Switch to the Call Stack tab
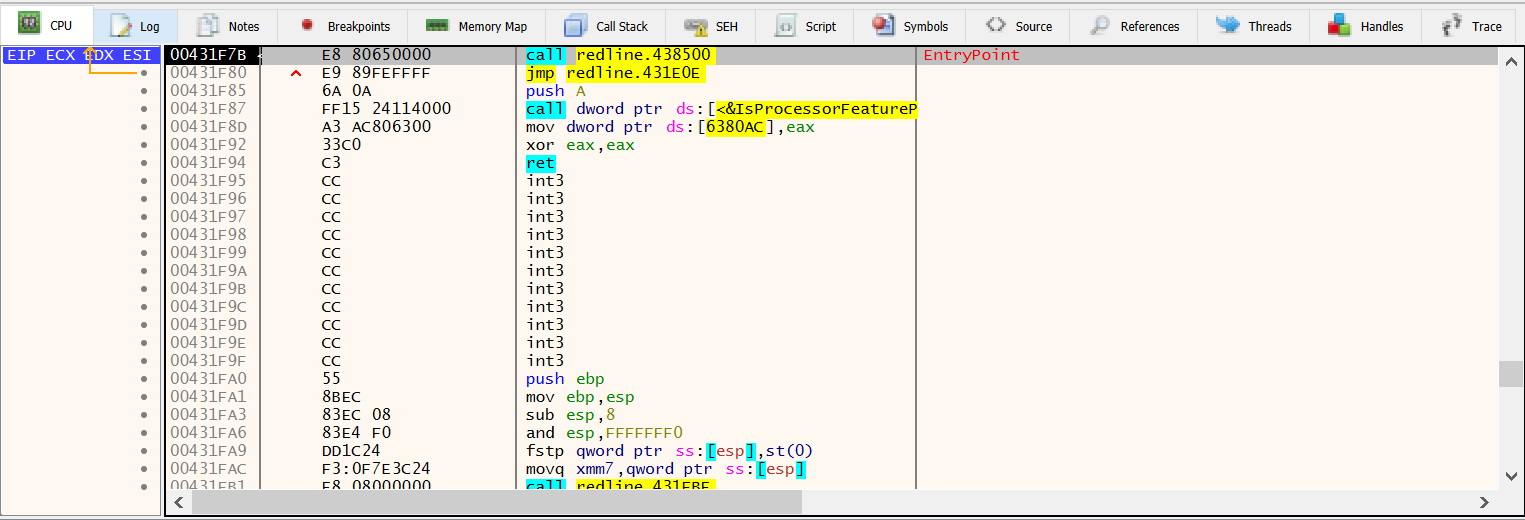 607,26
